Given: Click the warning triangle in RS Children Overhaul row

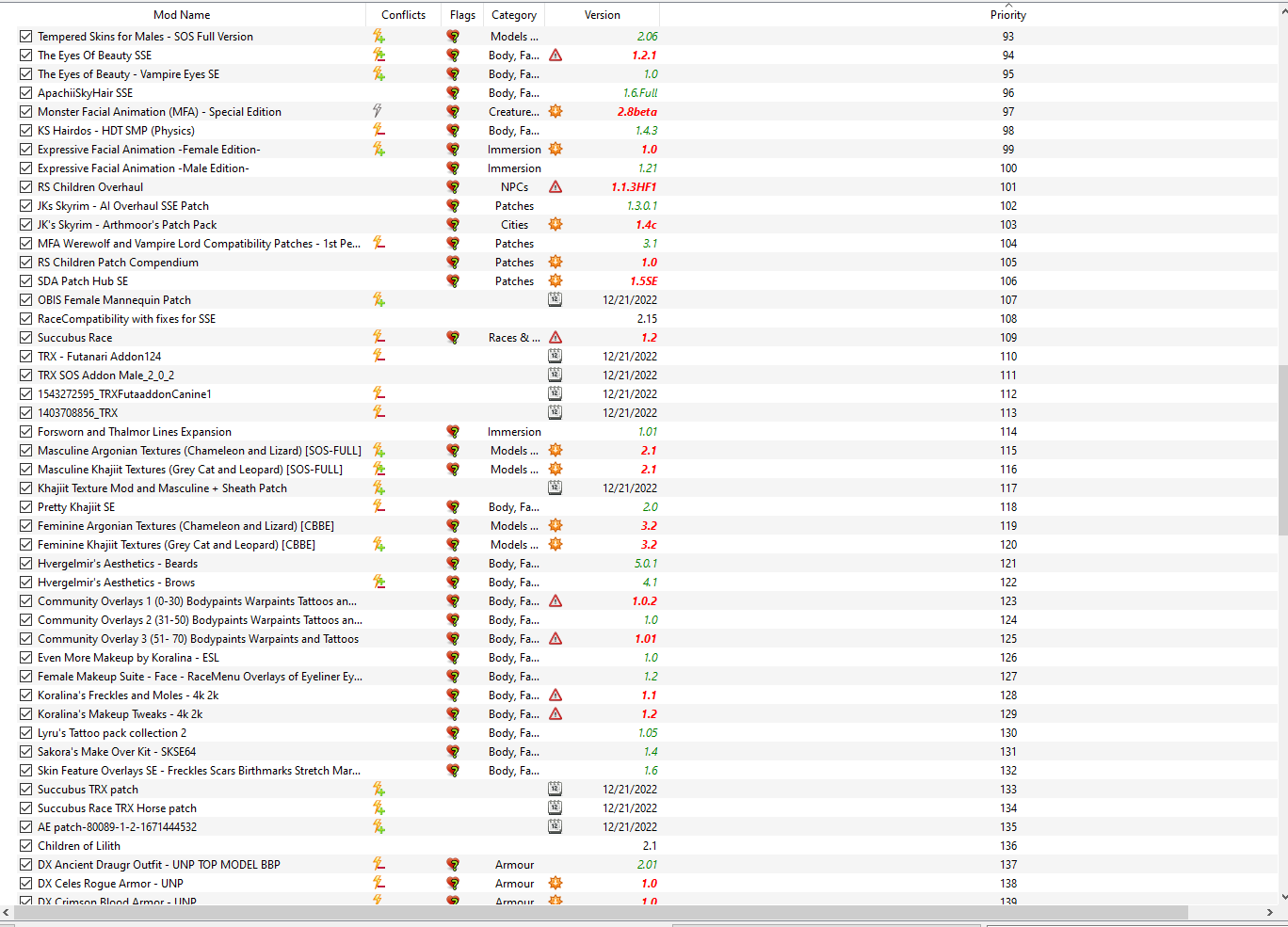Looking at the screenshot, I should pyautogui.click(x=555, y=187).
